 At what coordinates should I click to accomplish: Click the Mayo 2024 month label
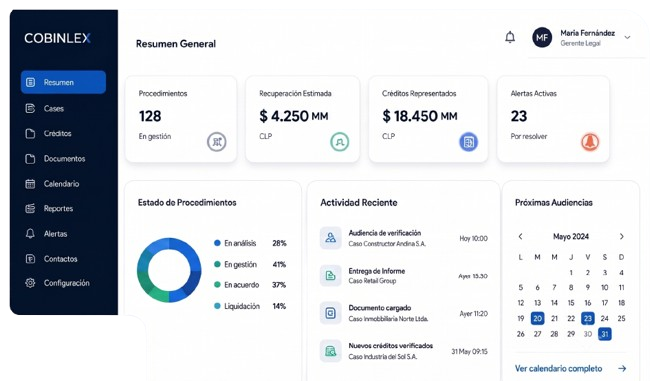(571, 236)
